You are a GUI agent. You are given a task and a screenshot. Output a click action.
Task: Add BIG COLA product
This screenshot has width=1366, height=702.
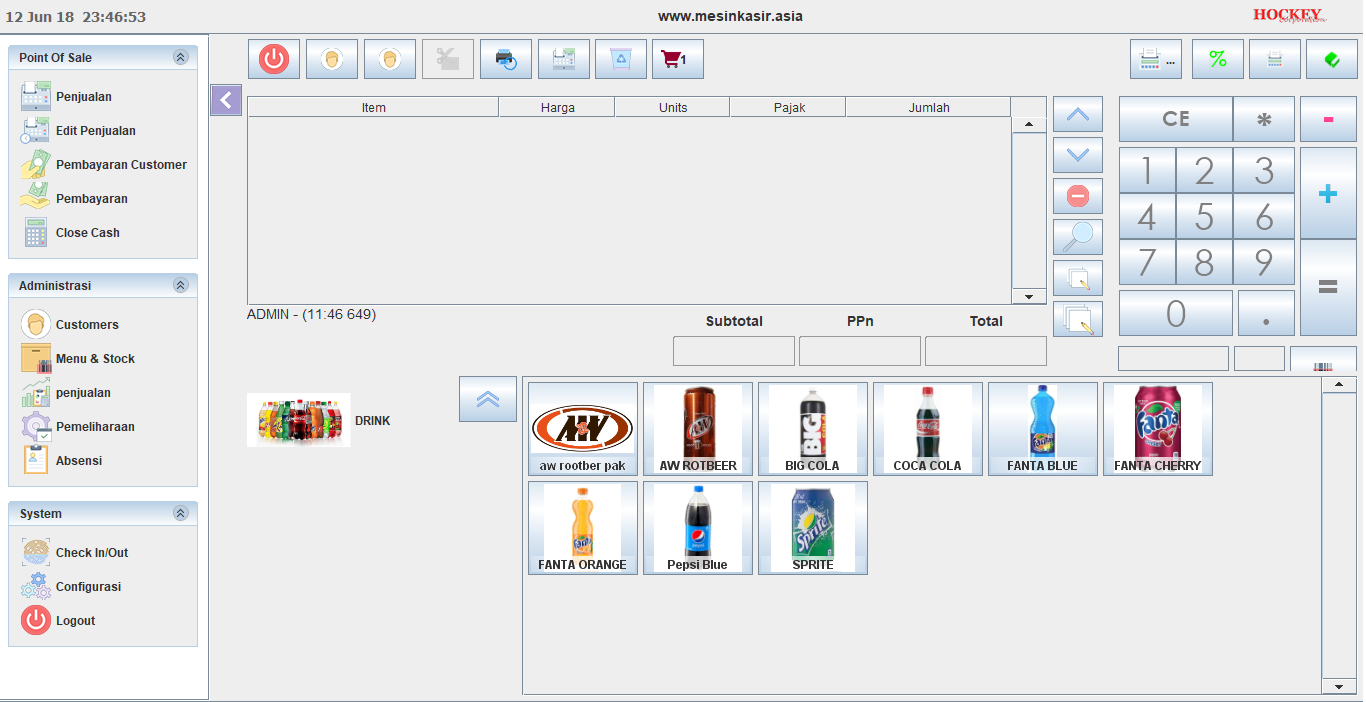813,429
